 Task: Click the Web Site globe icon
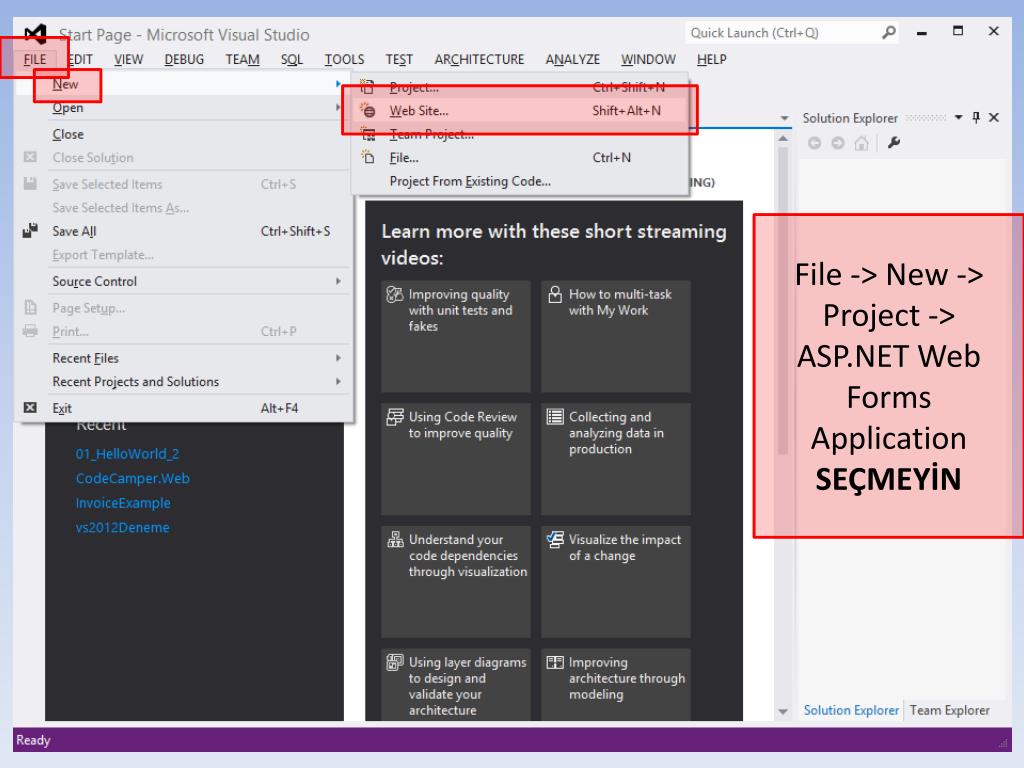pyautogui.click(x=368, y=110)
